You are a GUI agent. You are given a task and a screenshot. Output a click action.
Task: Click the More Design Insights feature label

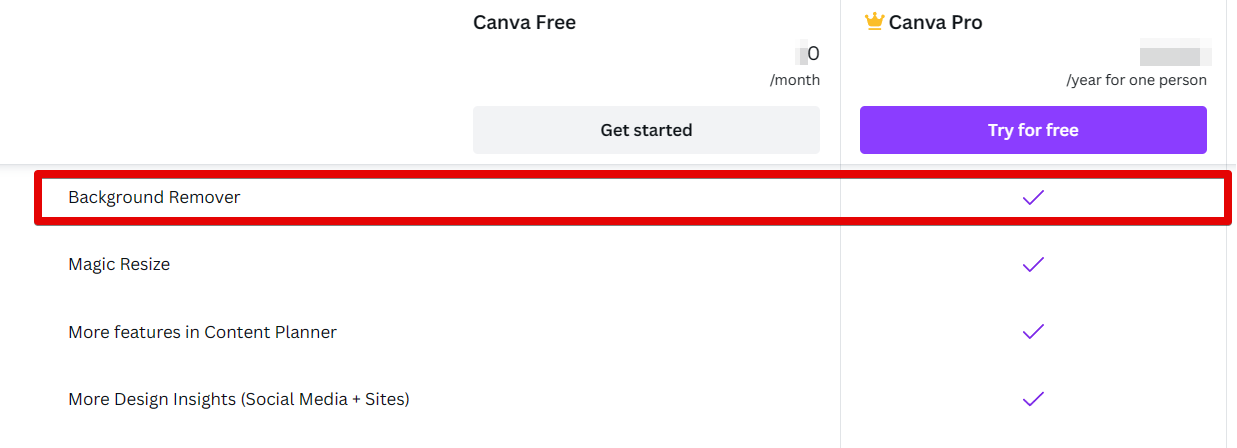coord(239,399)
